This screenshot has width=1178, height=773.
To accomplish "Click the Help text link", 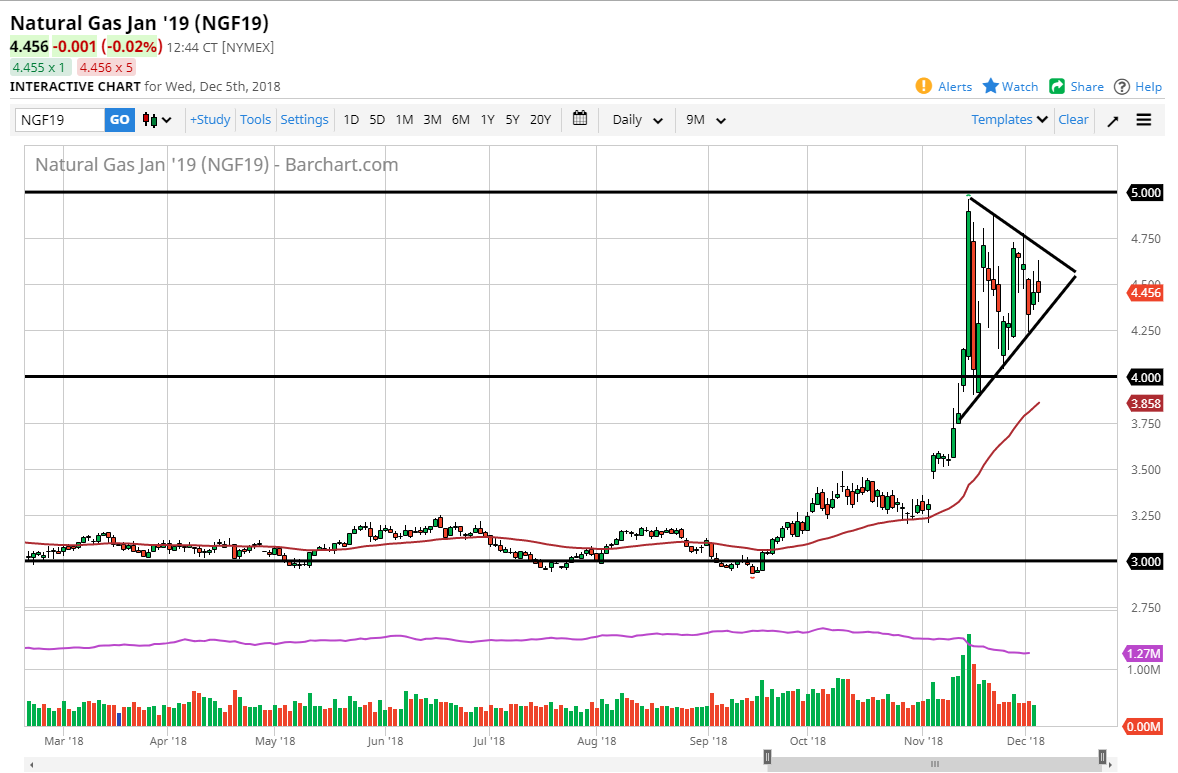I will coord(1148,87).
